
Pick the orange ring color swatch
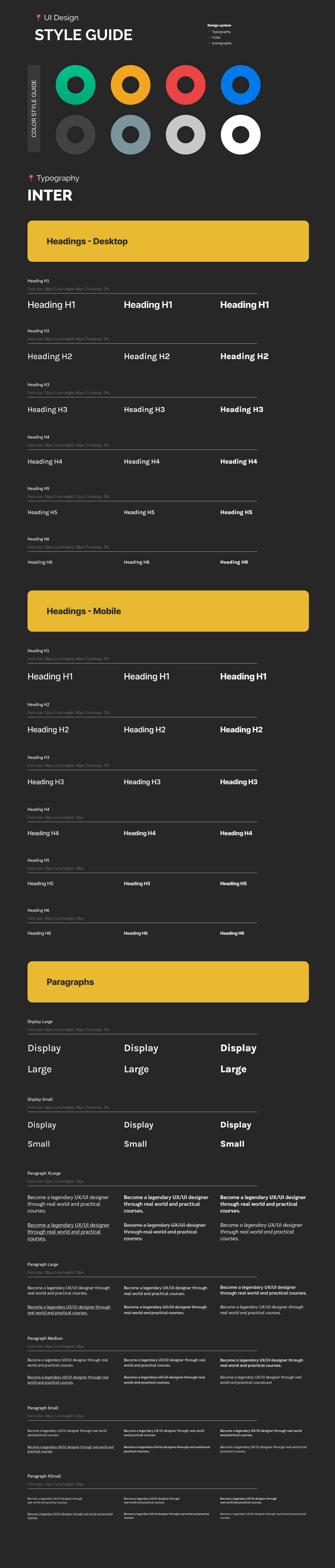coord(130,85)
